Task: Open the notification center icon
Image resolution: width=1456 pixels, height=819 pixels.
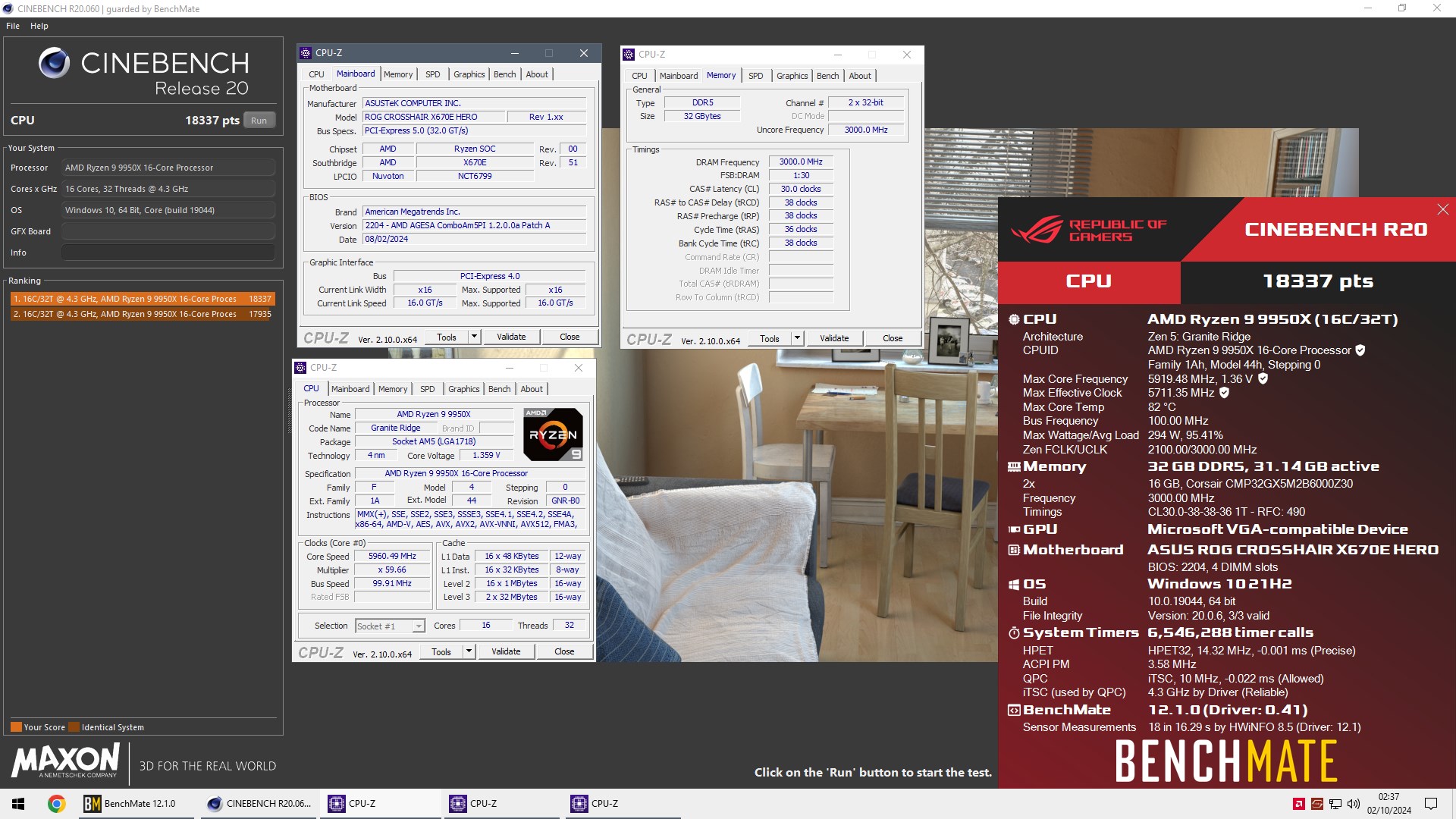Action: (1431, 804)
